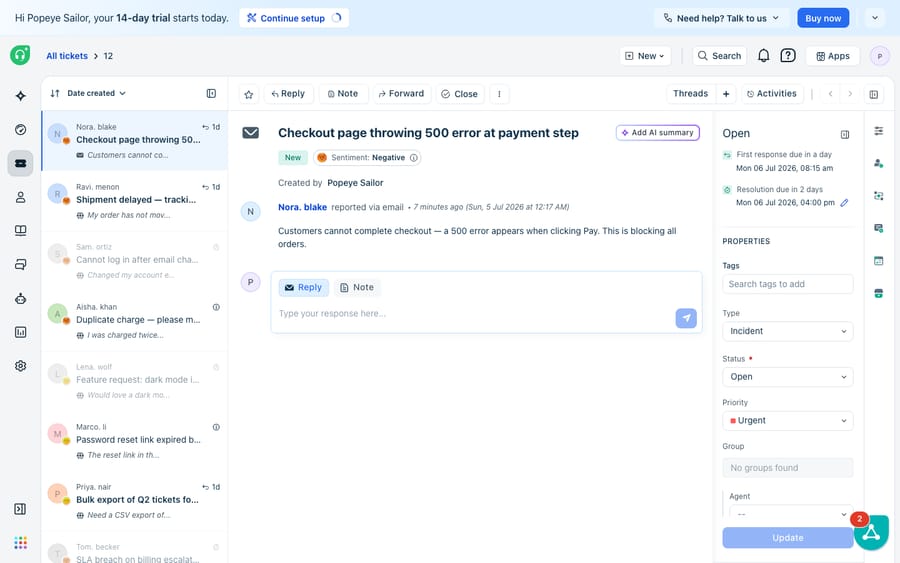Click the Note toolbar button
The image size is (900, 563).
343,94
